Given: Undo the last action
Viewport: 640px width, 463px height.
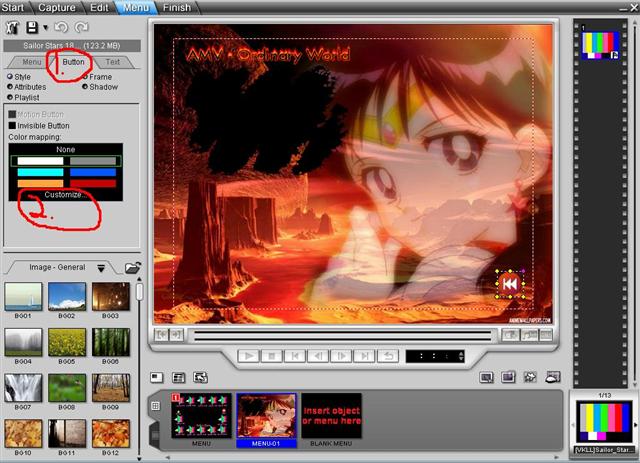Looking at the screenshot, I should (x=61, y=27).
